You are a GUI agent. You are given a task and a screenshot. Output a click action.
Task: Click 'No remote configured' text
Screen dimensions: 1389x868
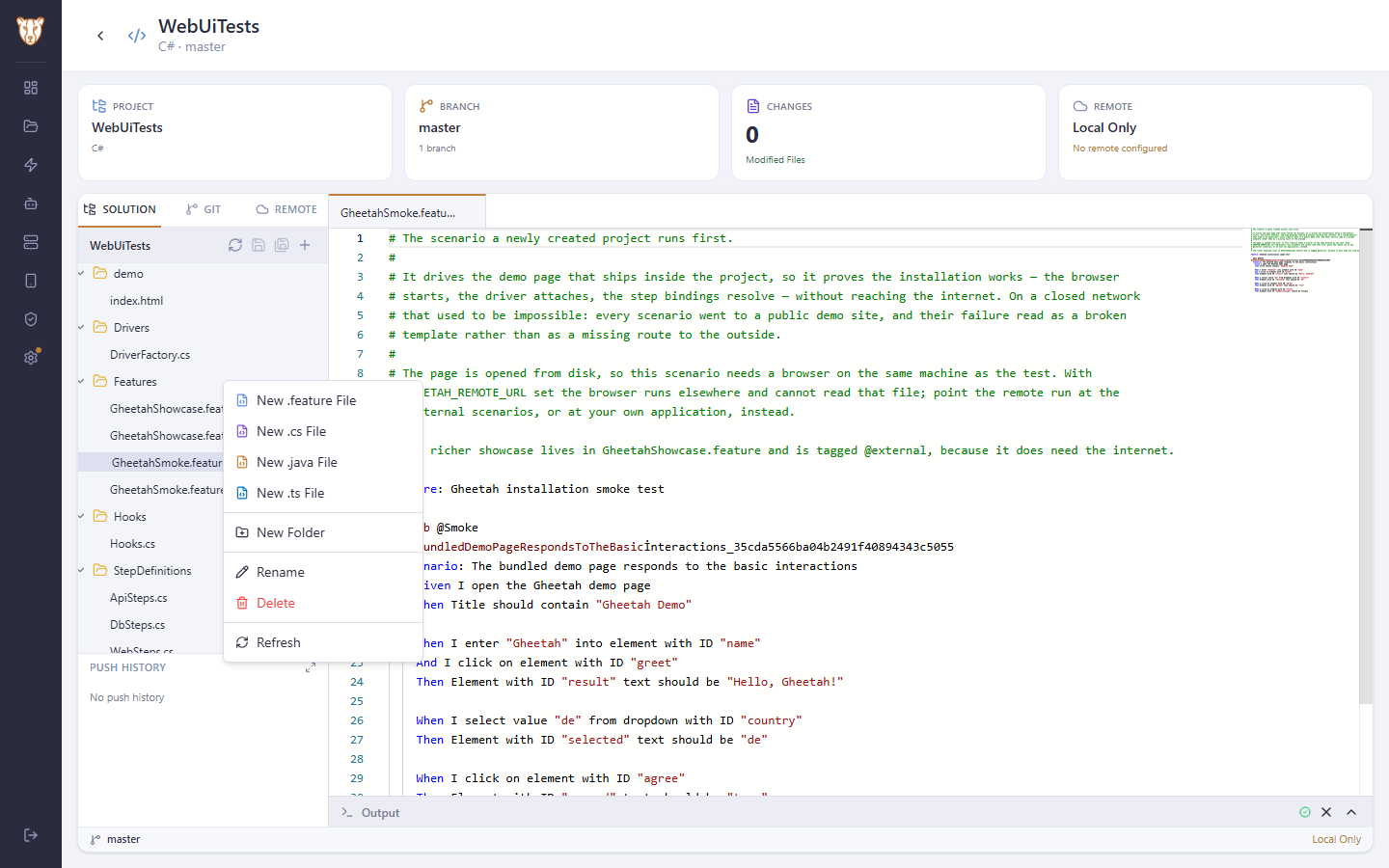(x=1120, y=149)
